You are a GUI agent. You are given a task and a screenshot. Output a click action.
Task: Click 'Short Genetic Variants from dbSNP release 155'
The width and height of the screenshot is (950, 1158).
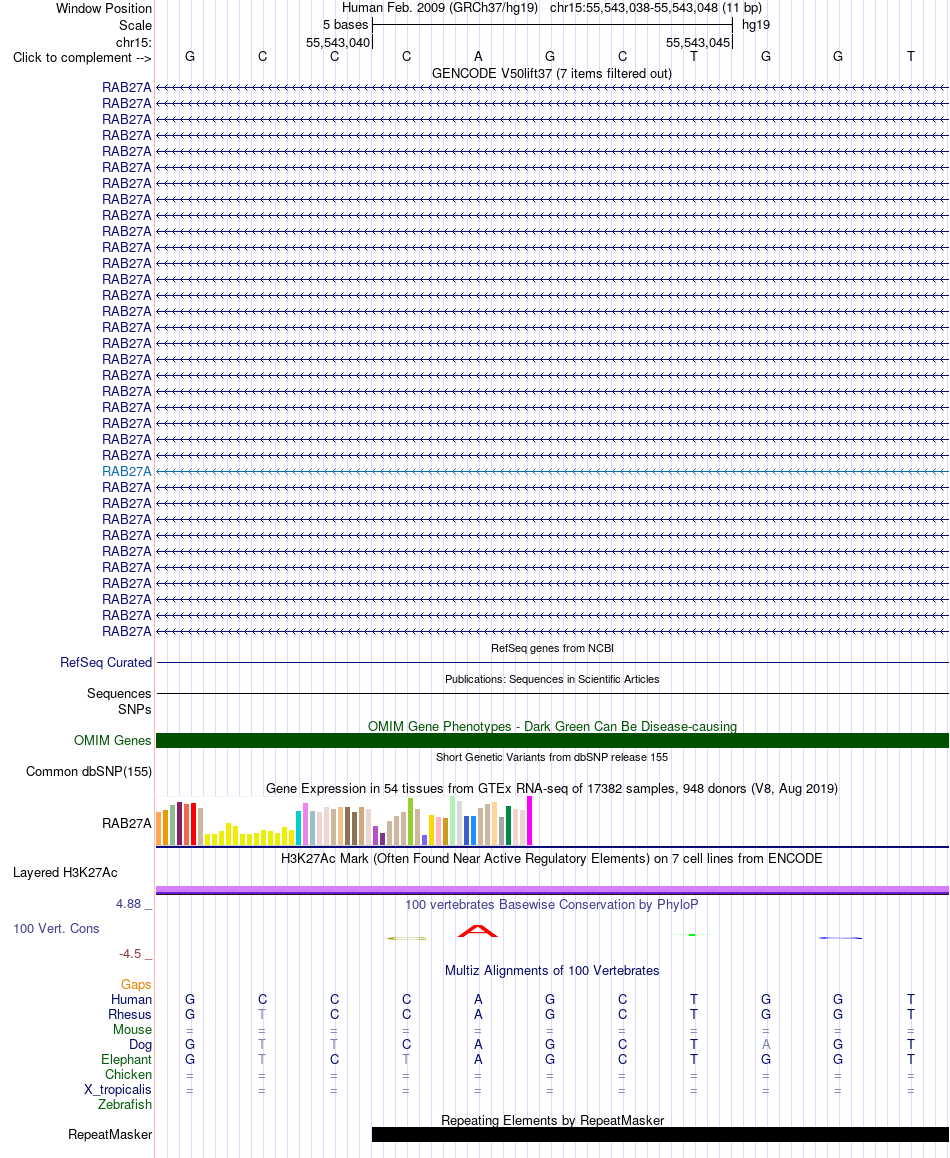552,757
